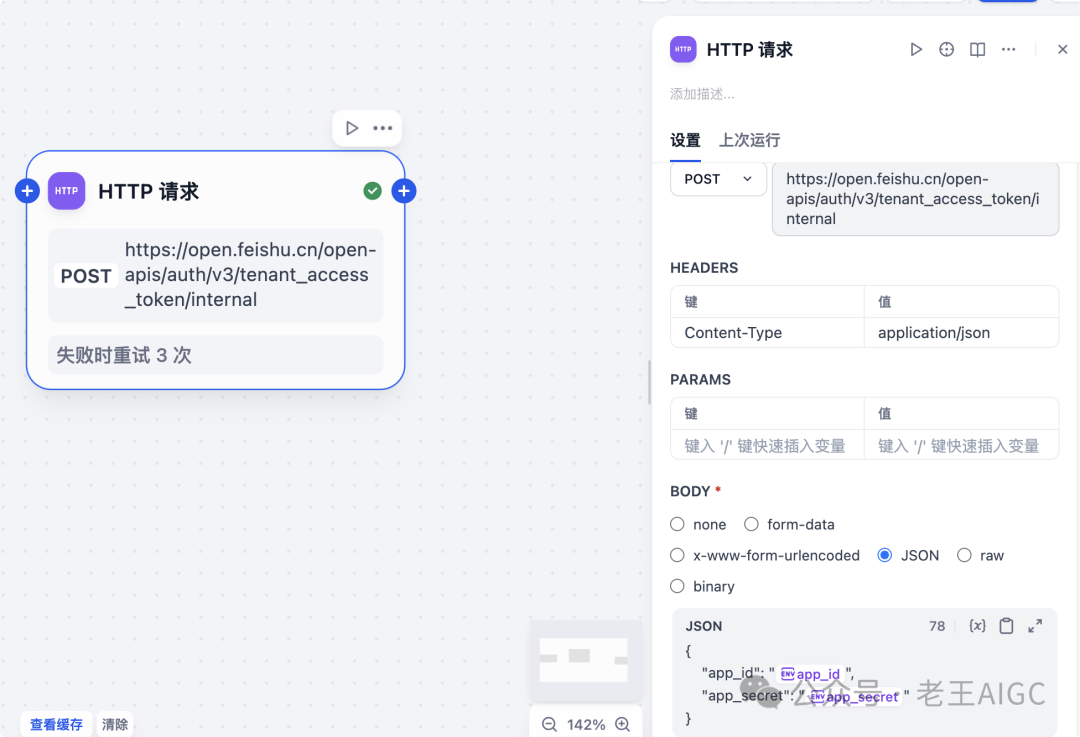The width and height of the screenshot is (1080, 737).
Task: Click the 78 character count in JSON editor
Action: (937, 626)
